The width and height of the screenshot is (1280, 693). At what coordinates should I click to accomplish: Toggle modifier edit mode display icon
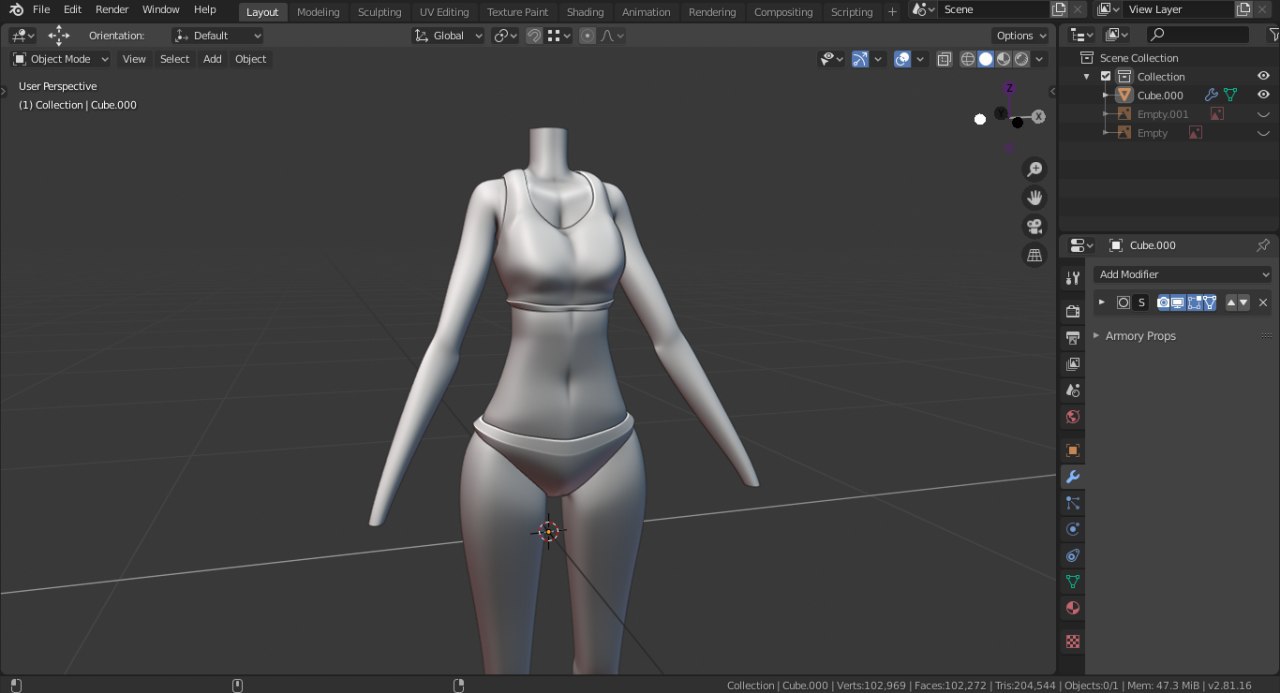tap(1194, 302)
